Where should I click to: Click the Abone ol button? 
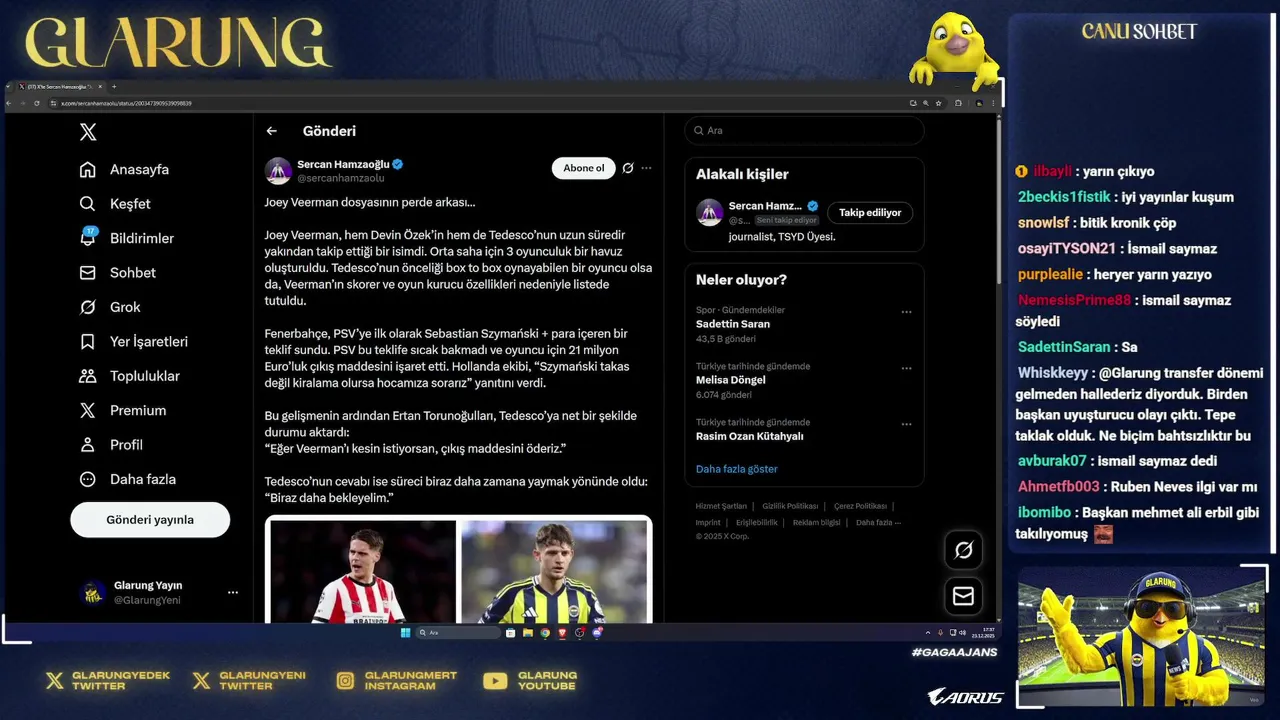click(584, 168)
